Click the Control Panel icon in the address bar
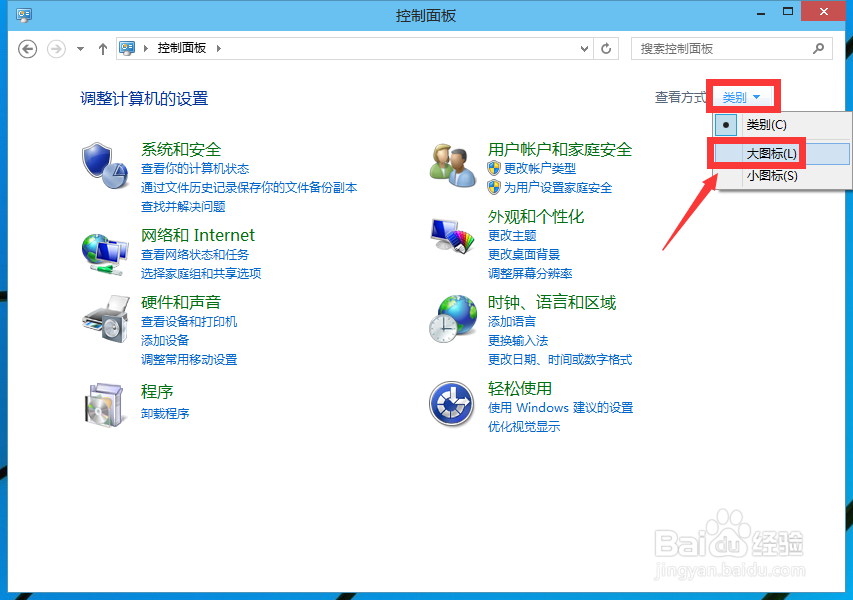 [x=127, y=48]
